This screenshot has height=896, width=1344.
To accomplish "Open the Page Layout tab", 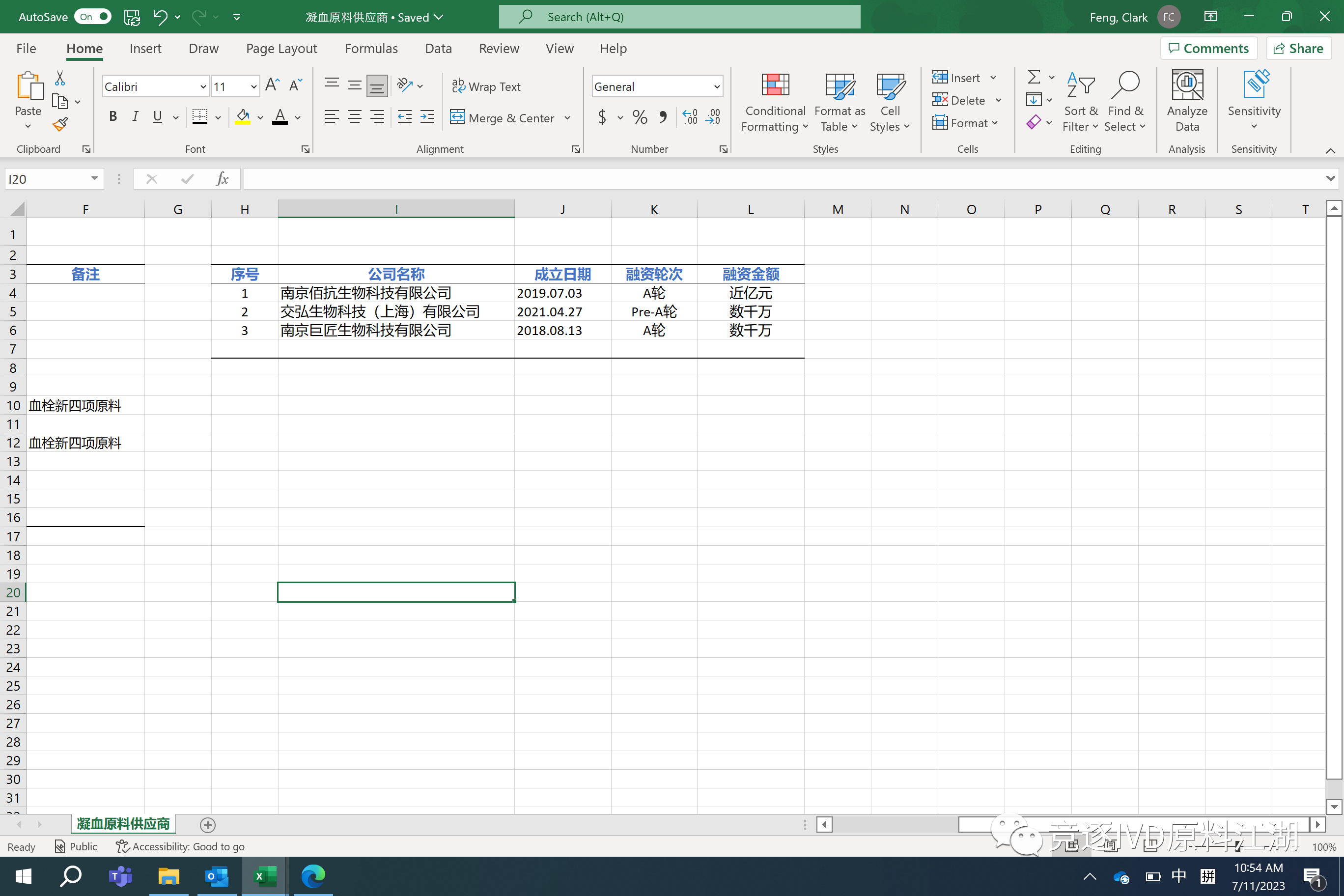I will coord(281,49).
